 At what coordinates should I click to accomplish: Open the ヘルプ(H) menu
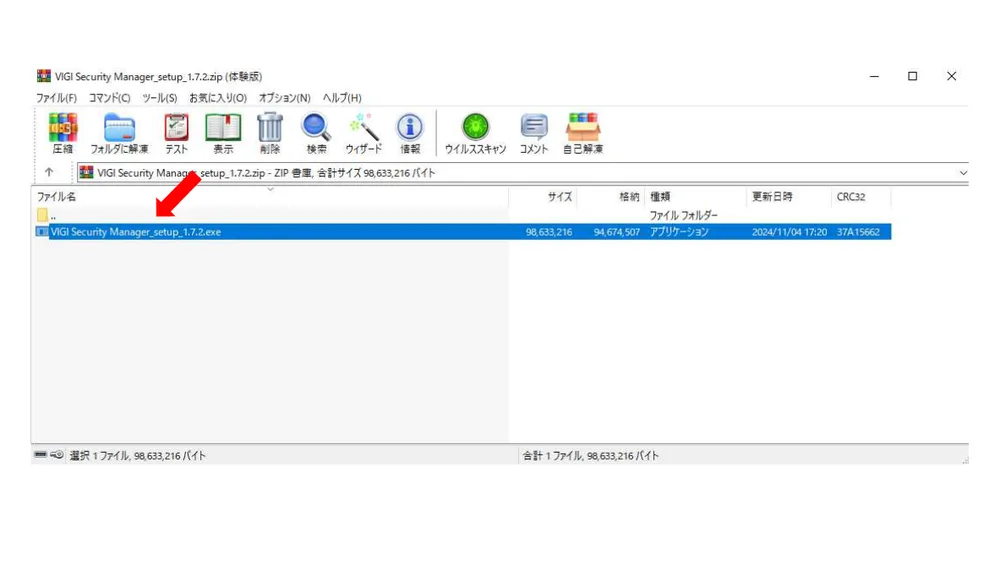(x=342, y=98)
